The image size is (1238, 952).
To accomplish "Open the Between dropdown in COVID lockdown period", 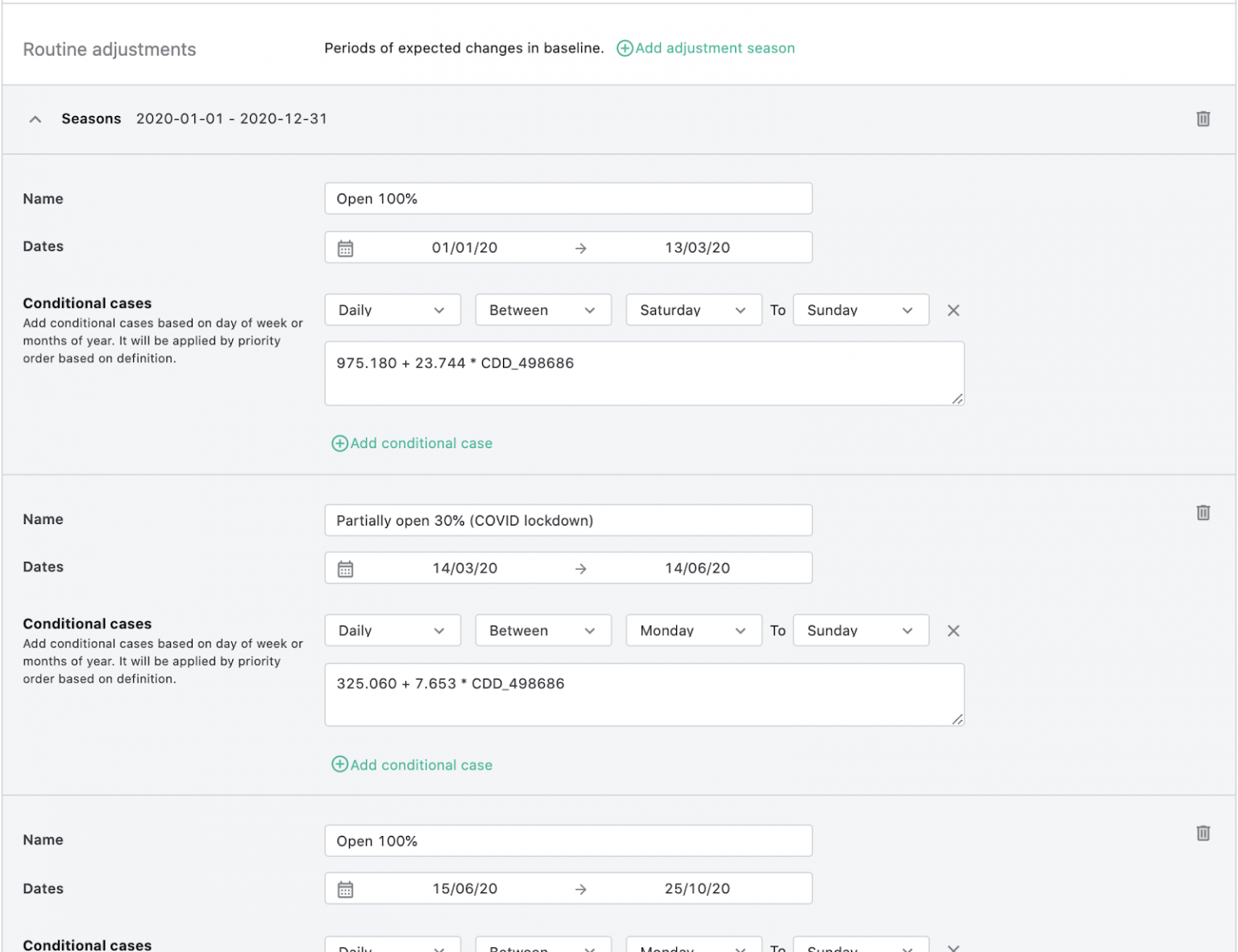I will [543, 630].
